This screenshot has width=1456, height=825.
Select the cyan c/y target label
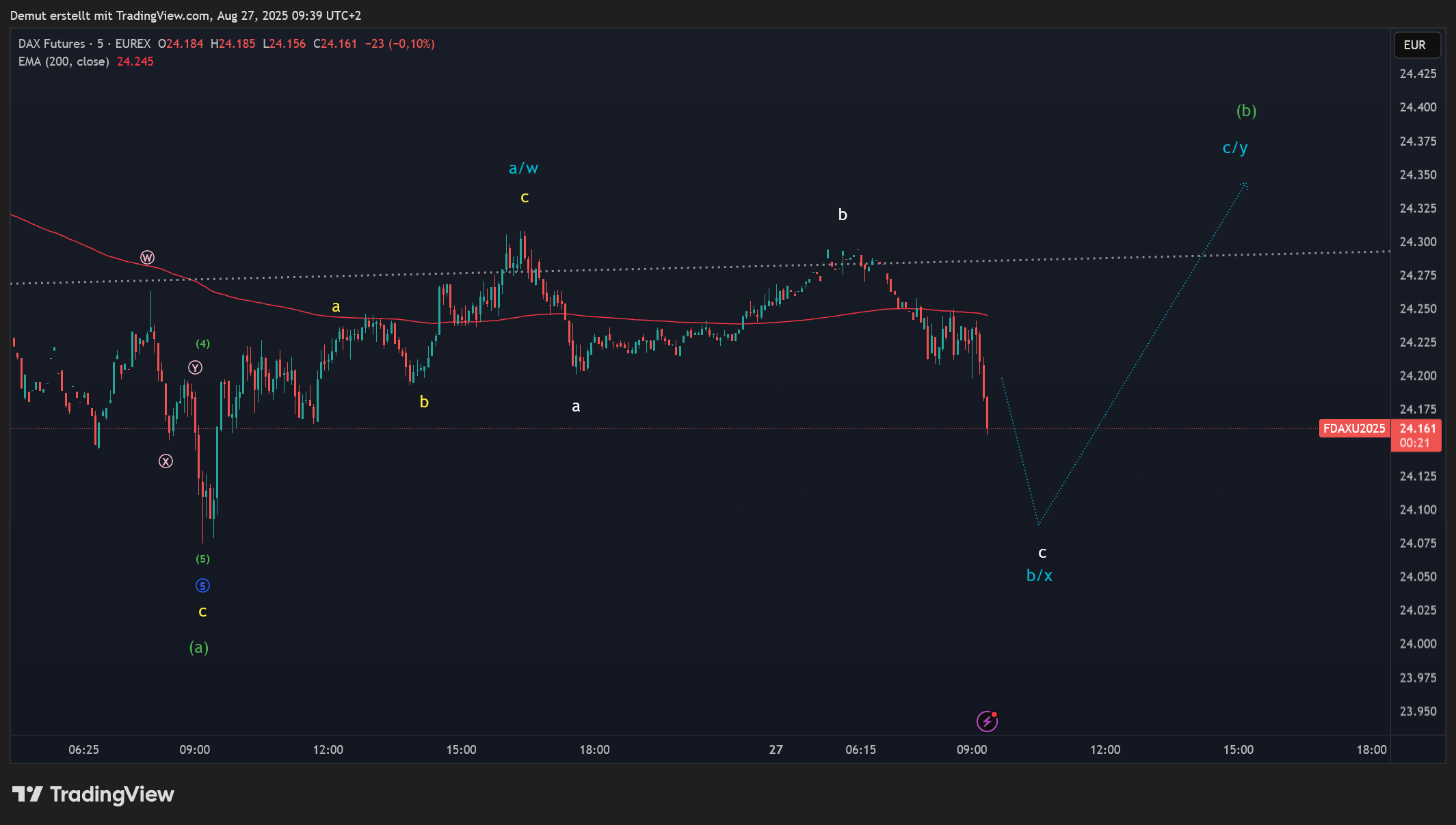pyautogui.click(x=1234, y=148)
